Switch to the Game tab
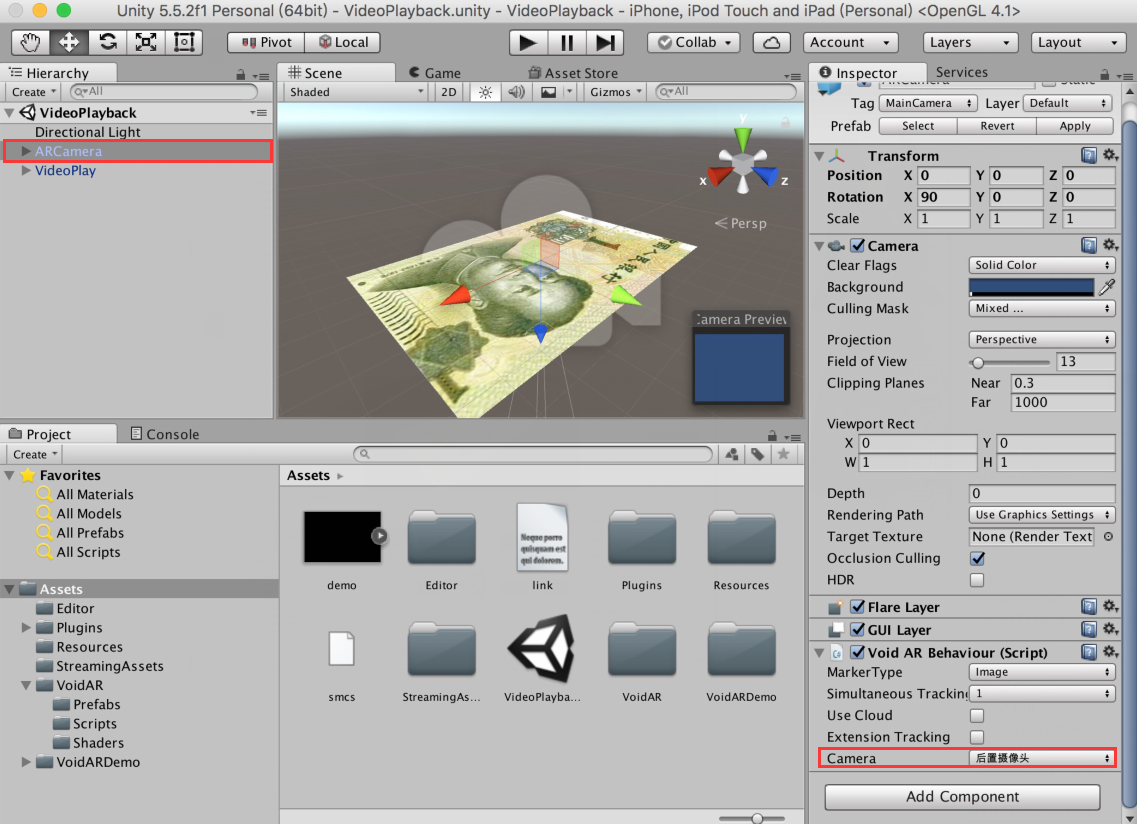This screenshot has width=1137, height=824. click(x=435, y=73)
